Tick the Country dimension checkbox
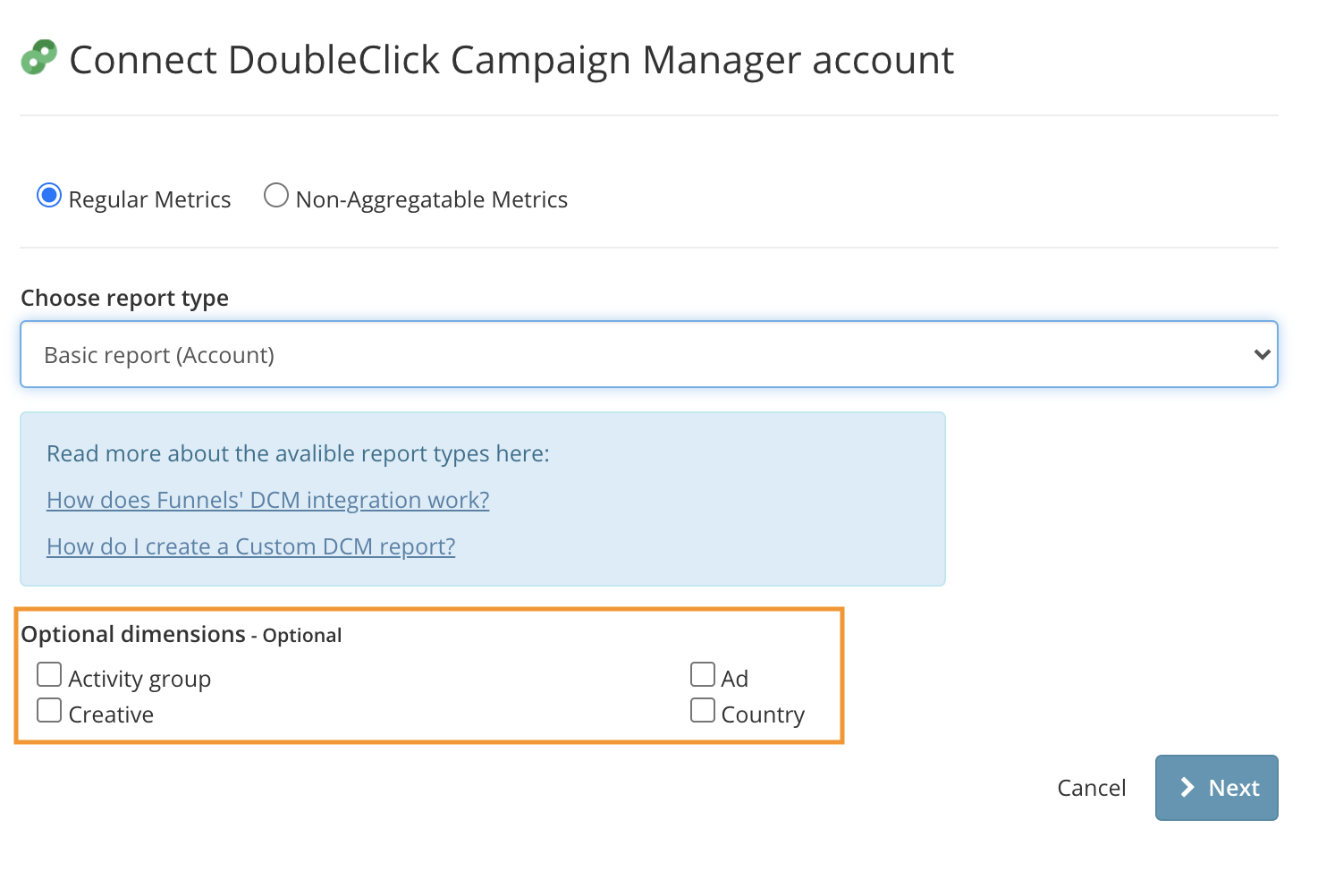The width and height of the screenshot is (1318, 896). coord(703,710)
